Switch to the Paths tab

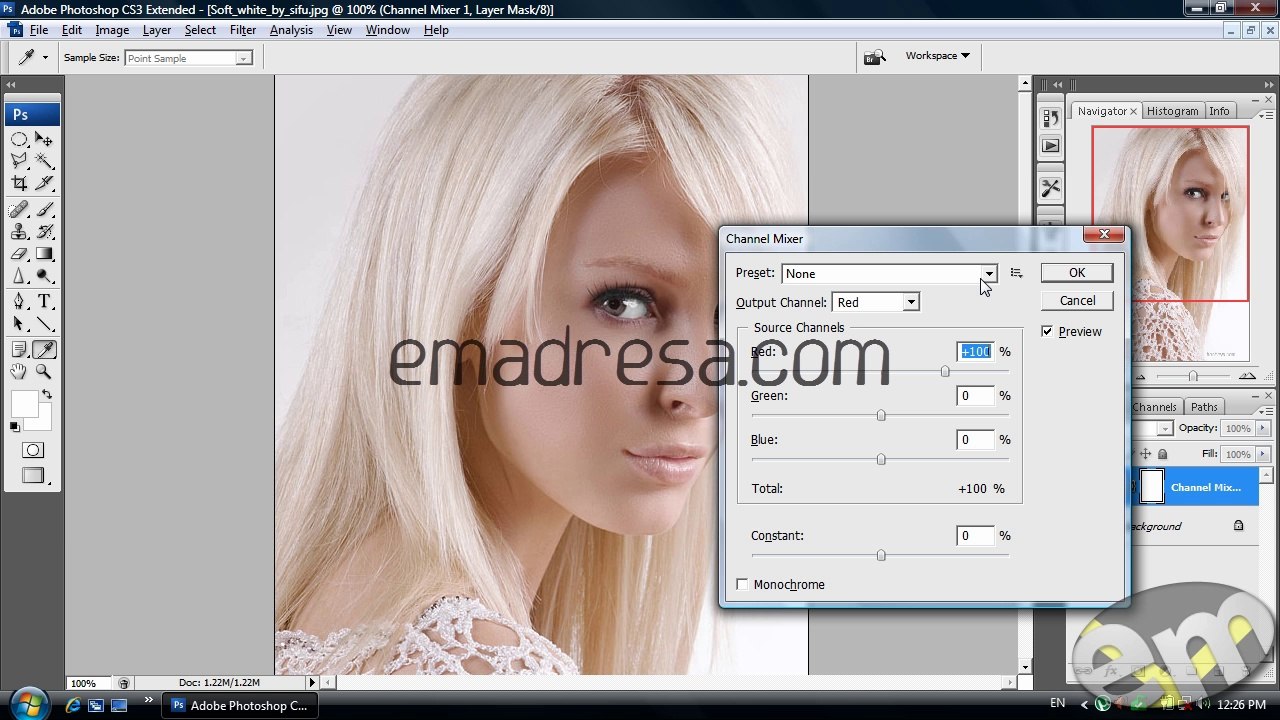[x=1204, y=407]
